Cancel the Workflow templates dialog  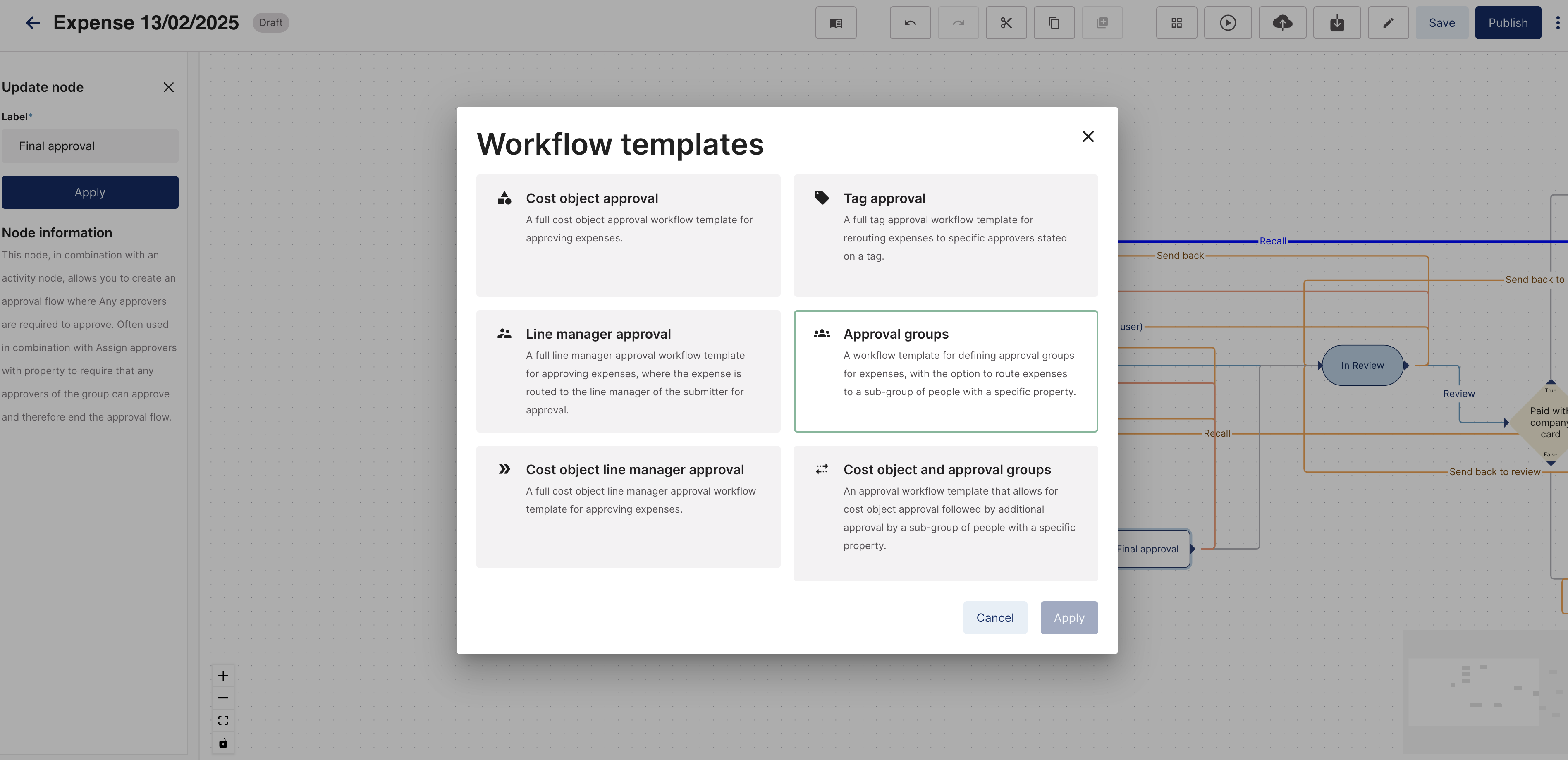tap(994, 618)
